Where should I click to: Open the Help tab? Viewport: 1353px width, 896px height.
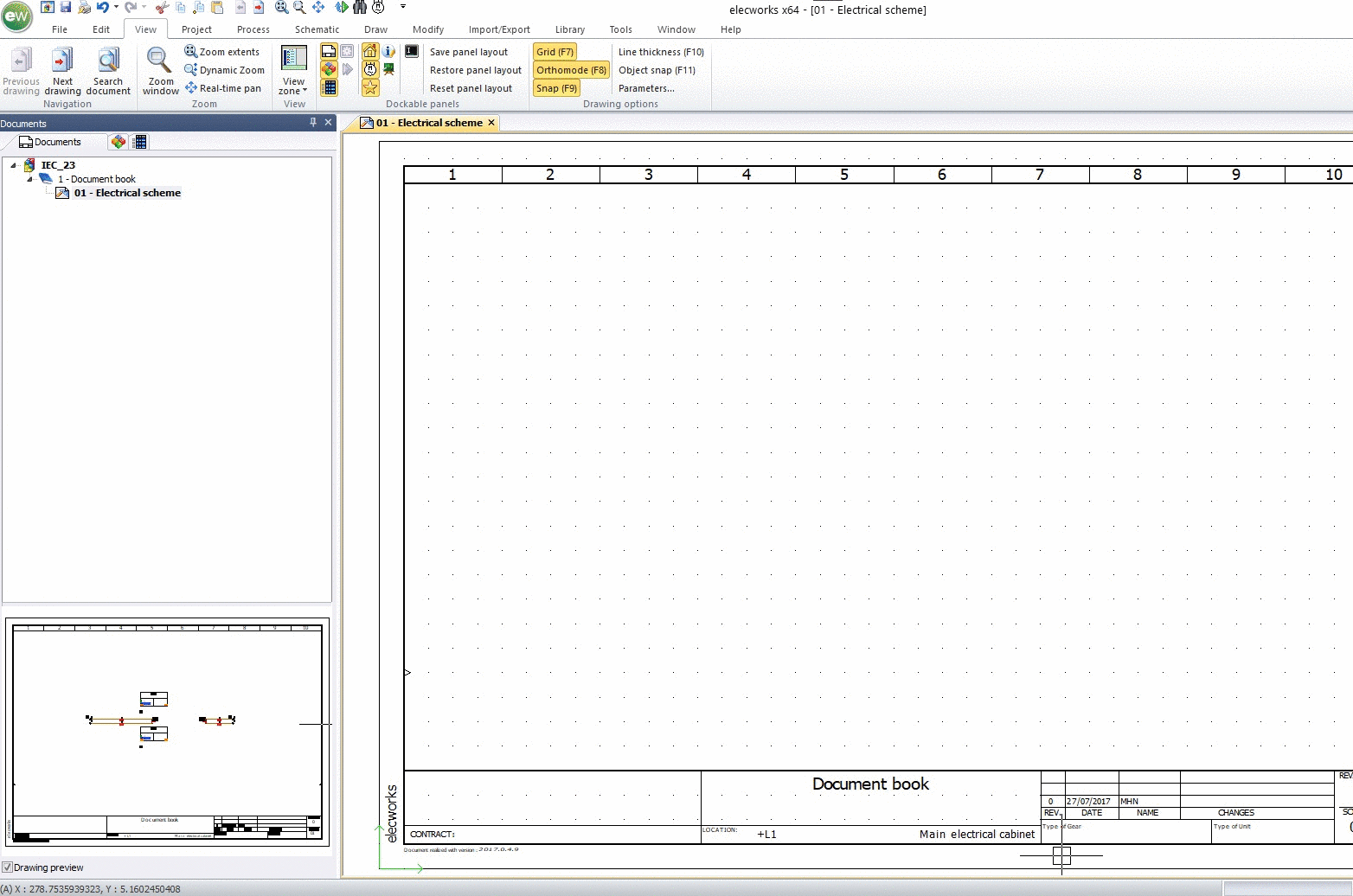tap(730, 29)
